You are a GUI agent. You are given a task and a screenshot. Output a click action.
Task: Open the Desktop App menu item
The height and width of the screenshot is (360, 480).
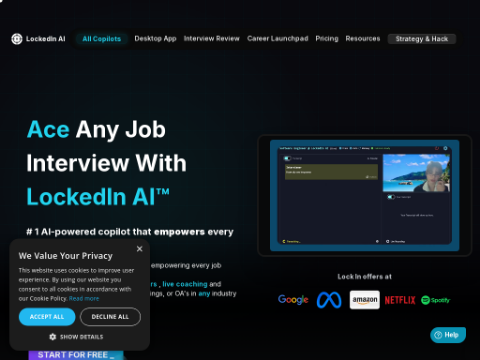click(155, 39)
